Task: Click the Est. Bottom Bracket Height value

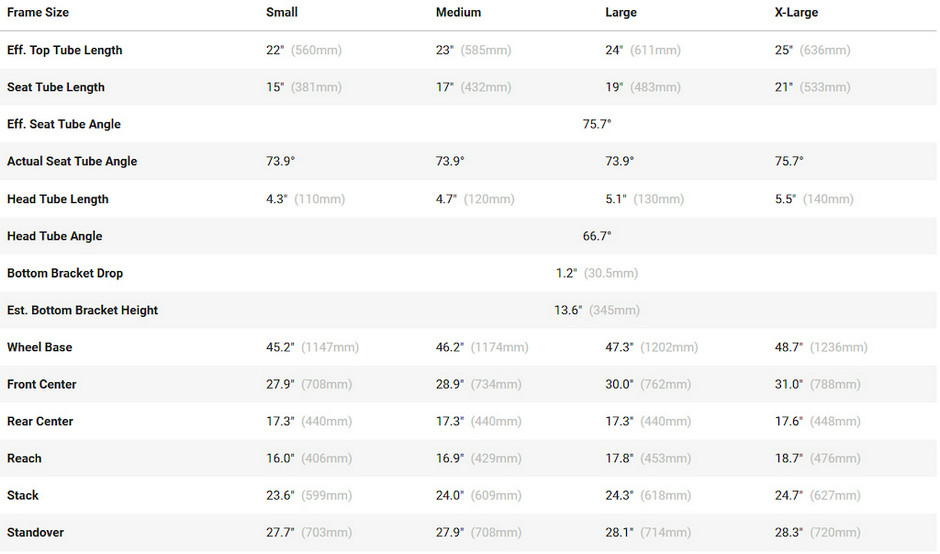Action: (597, 310)
